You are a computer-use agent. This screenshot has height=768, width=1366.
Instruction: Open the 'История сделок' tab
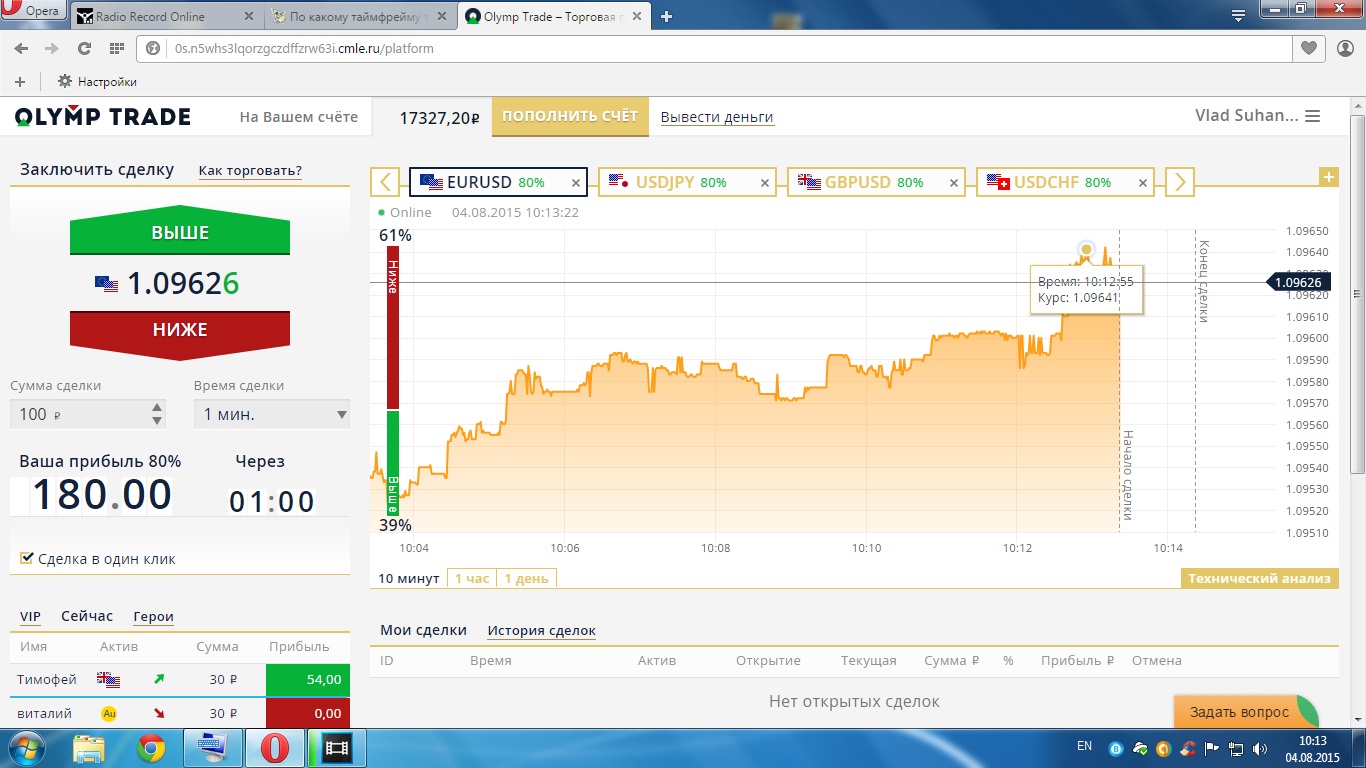pos(541,630)
